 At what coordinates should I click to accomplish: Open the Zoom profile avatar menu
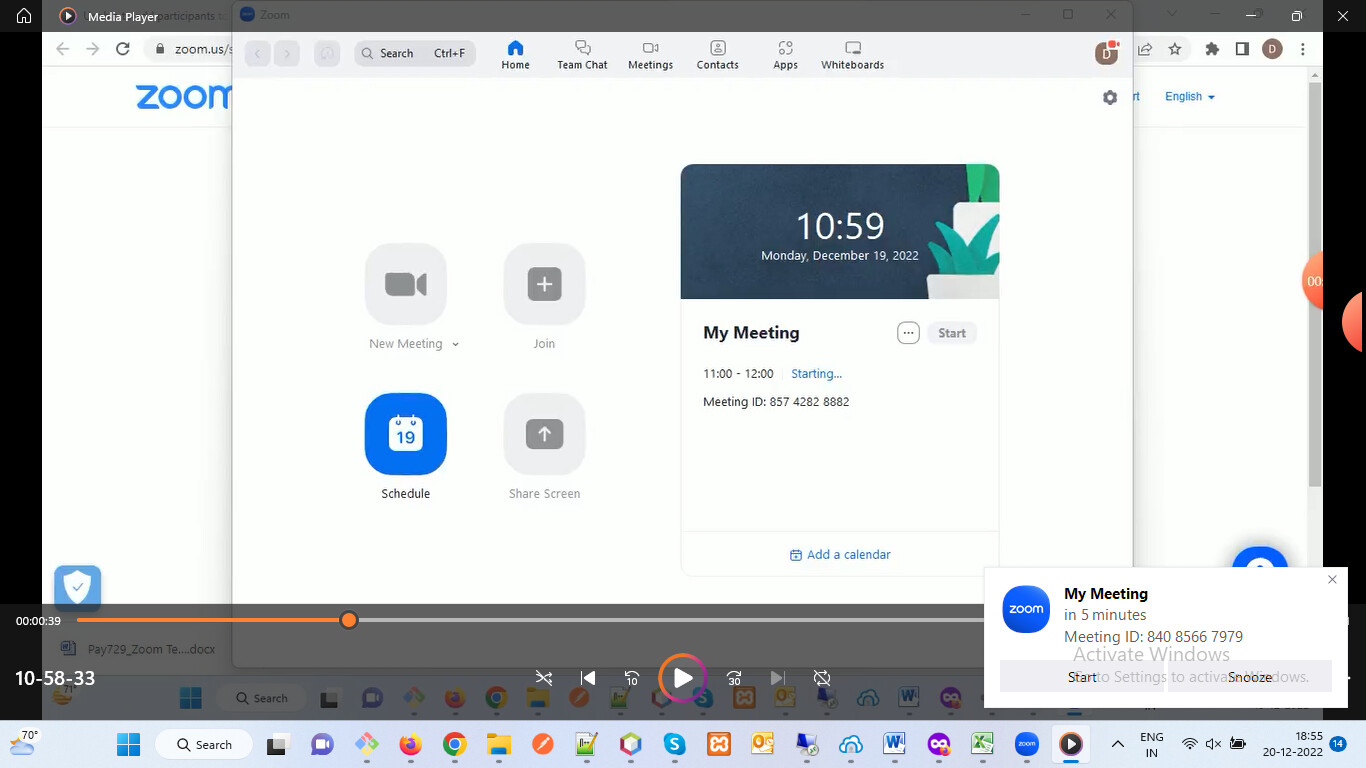click(1106, 54)
